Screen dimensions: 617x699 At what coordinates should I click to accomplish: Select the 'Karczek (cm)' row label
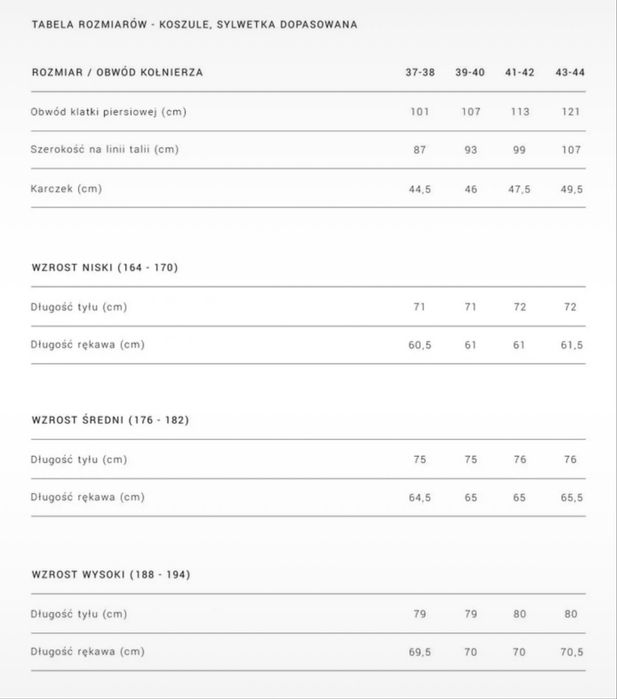coord(66,188)
